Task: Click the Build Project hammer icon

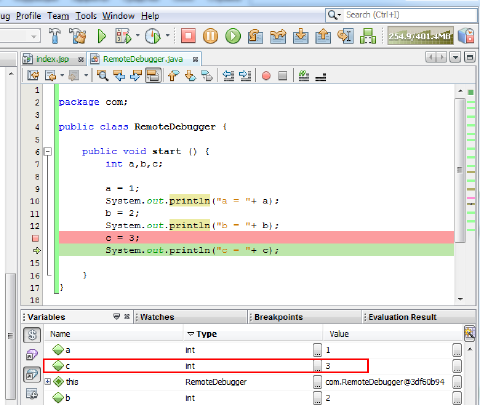Action: 55,36
